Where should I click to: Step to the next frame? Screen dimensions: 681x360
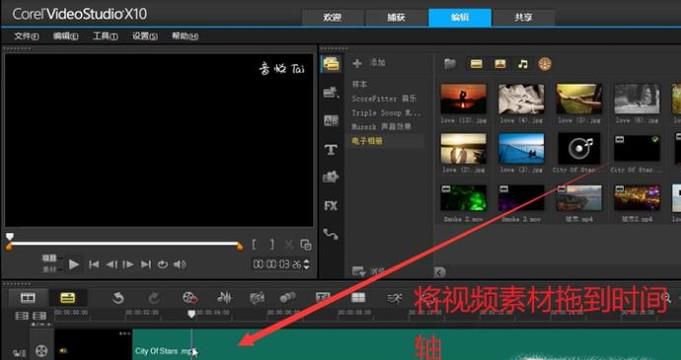click(128, 264)
